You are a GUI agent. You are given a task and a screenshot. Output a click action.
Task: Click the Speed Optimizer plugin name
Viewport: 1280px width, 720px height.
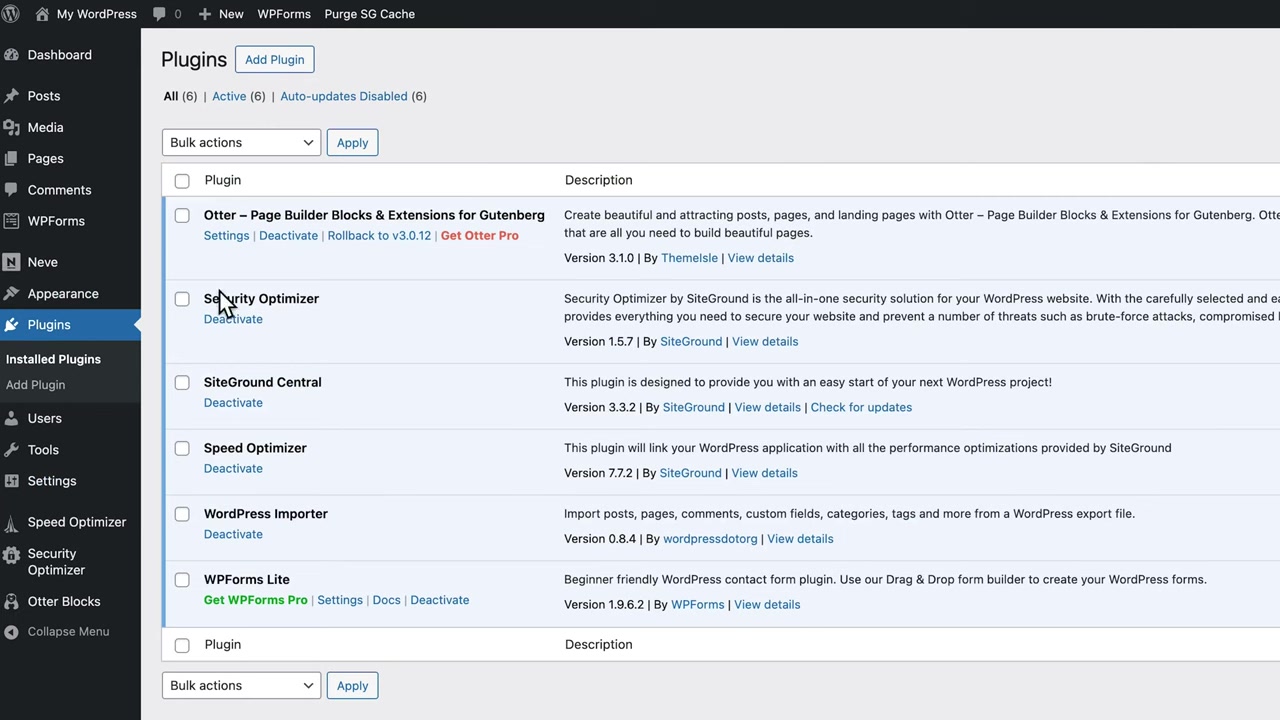255,448
